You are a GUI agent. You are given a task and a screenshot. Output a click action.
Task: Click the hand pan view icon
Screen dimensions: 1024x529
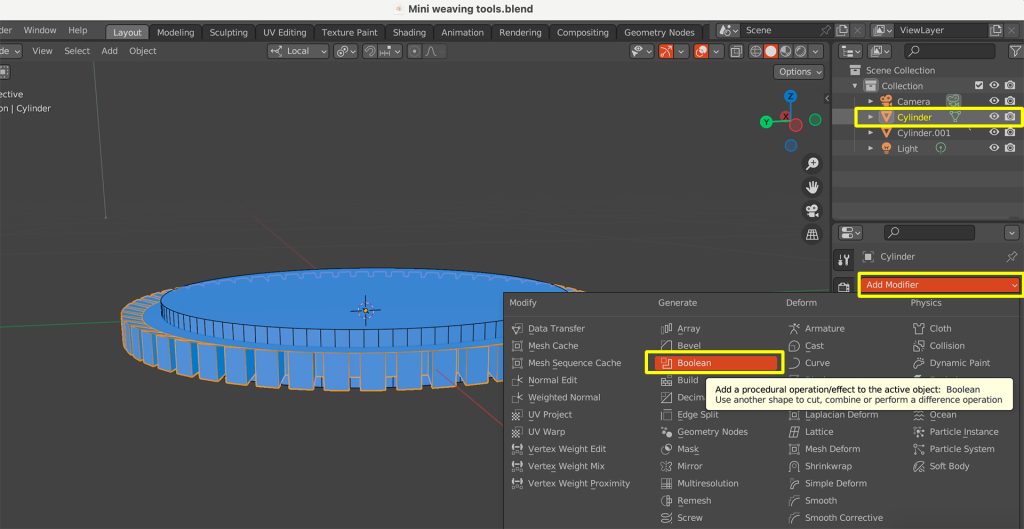[x=812, y=187]
